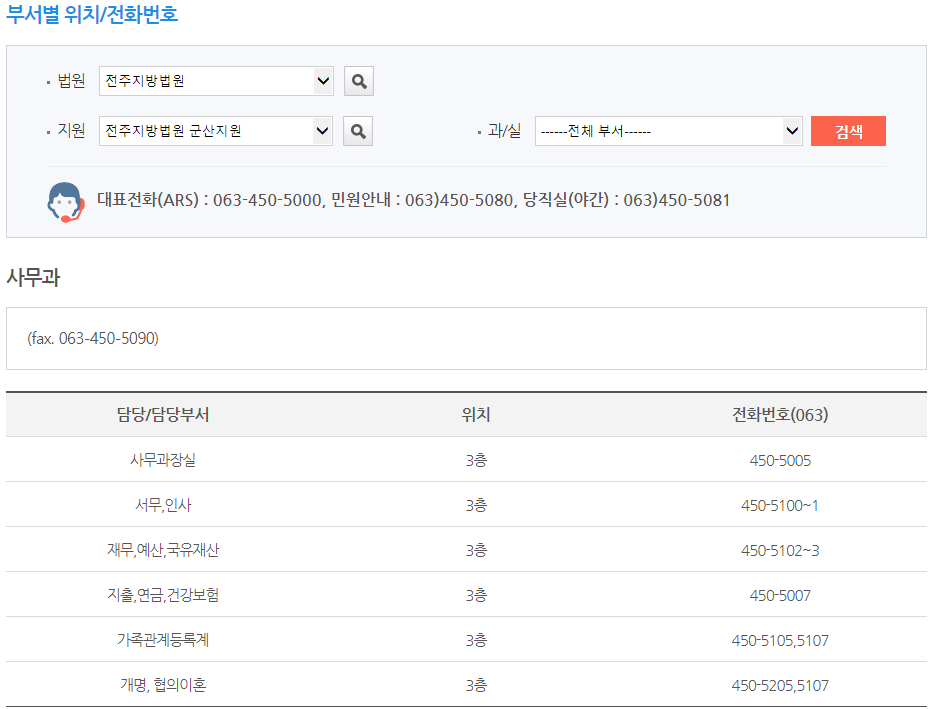Open the 지원 dropdown showing 전주지방법원 군산지원

(x=215, y=131)
